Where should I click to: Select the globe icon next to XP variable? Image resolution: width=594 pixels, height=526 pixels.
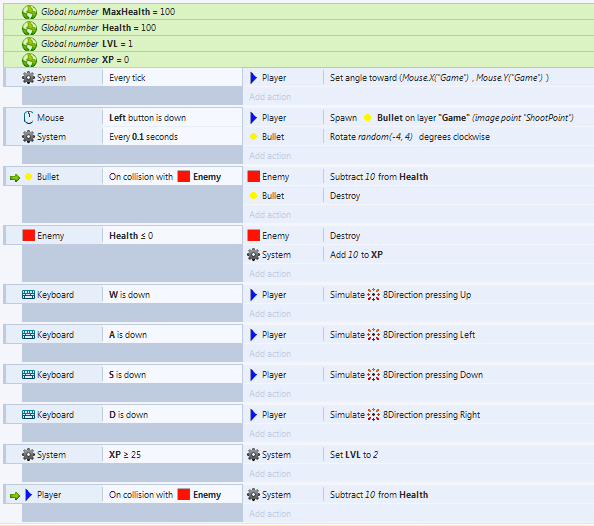[29, 60]
